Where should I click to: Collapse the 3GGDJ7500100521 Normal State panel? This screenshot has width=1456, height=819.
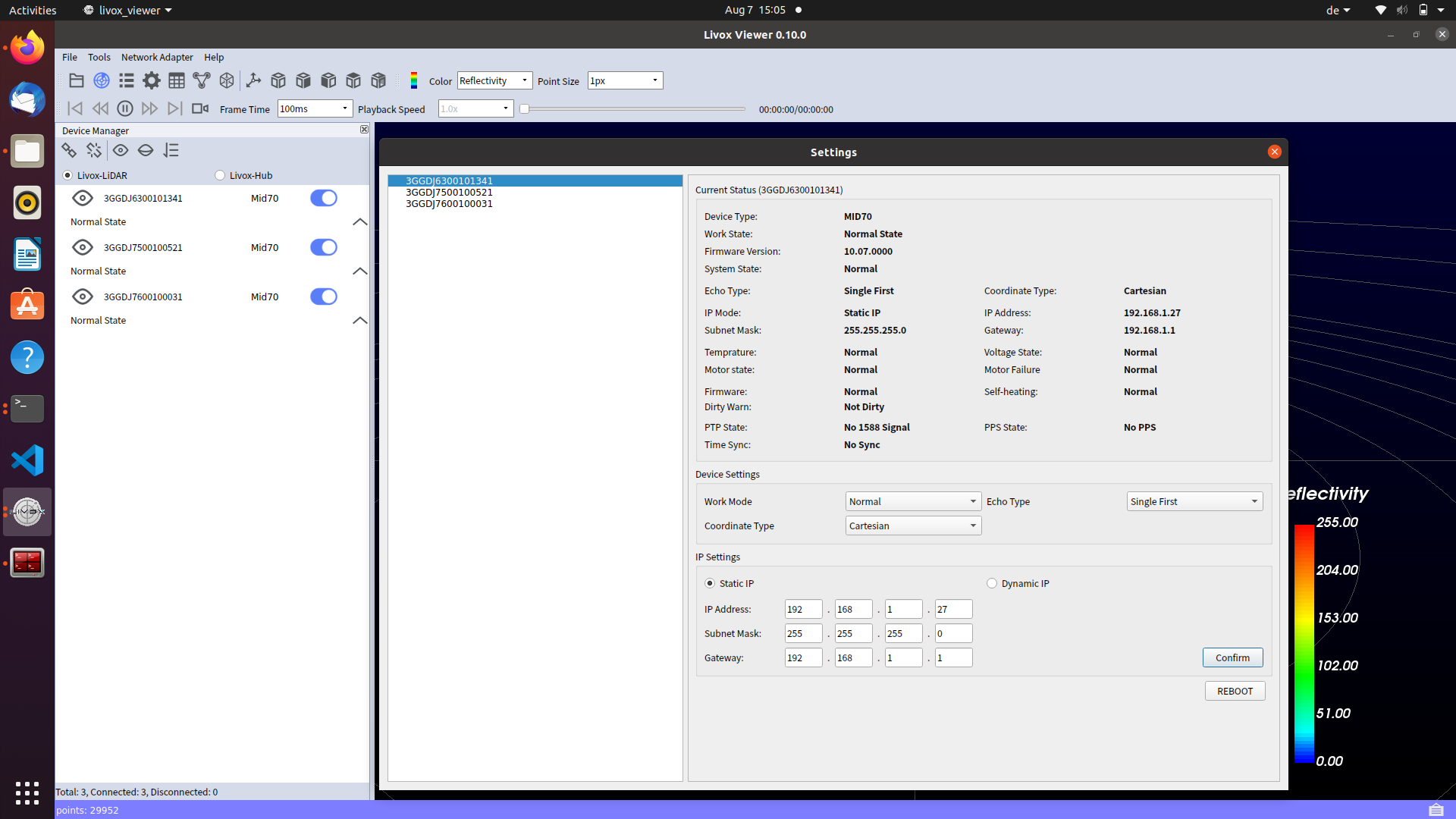(360, 271)
